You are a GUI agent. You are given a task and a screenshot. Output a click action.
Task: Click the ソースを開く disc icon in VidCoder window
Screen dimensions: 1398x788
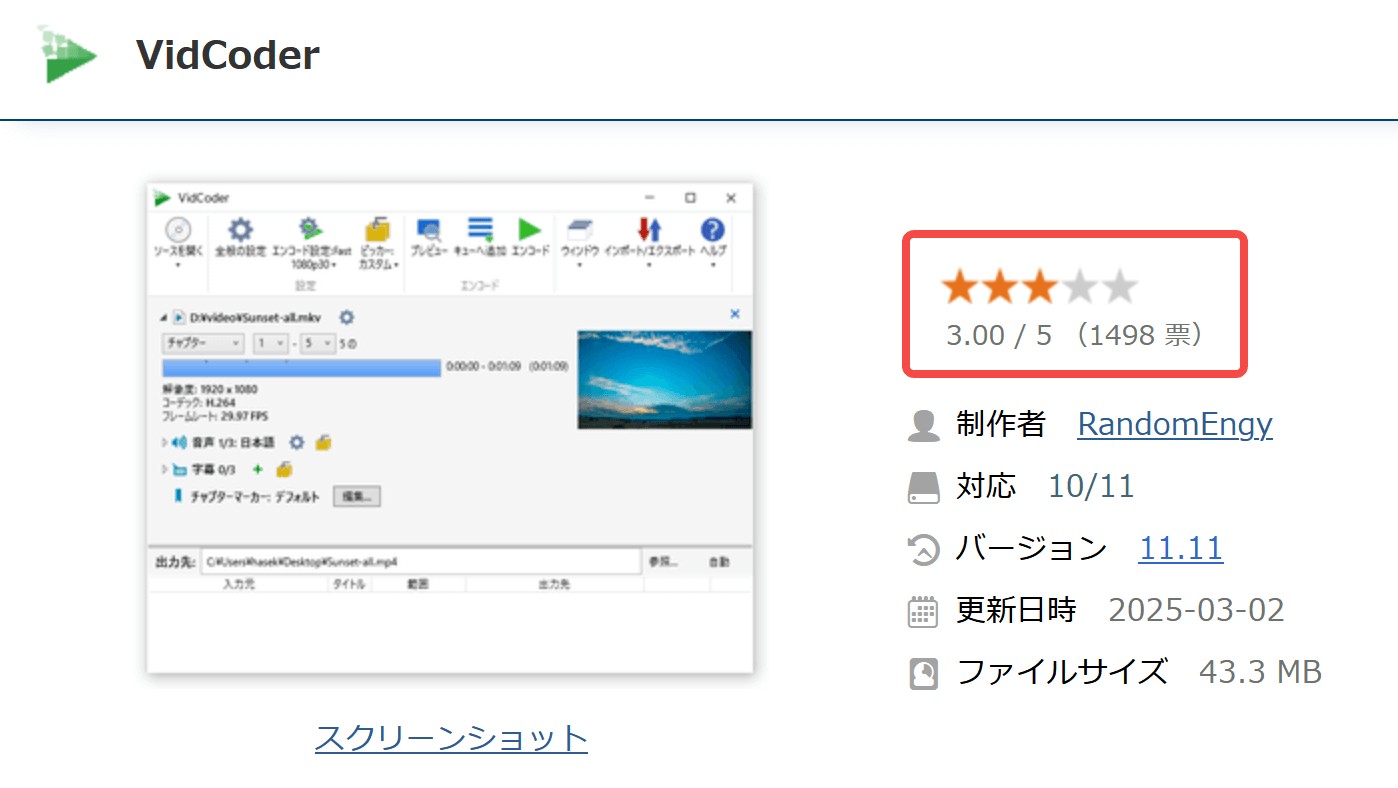tap(178, 230)
